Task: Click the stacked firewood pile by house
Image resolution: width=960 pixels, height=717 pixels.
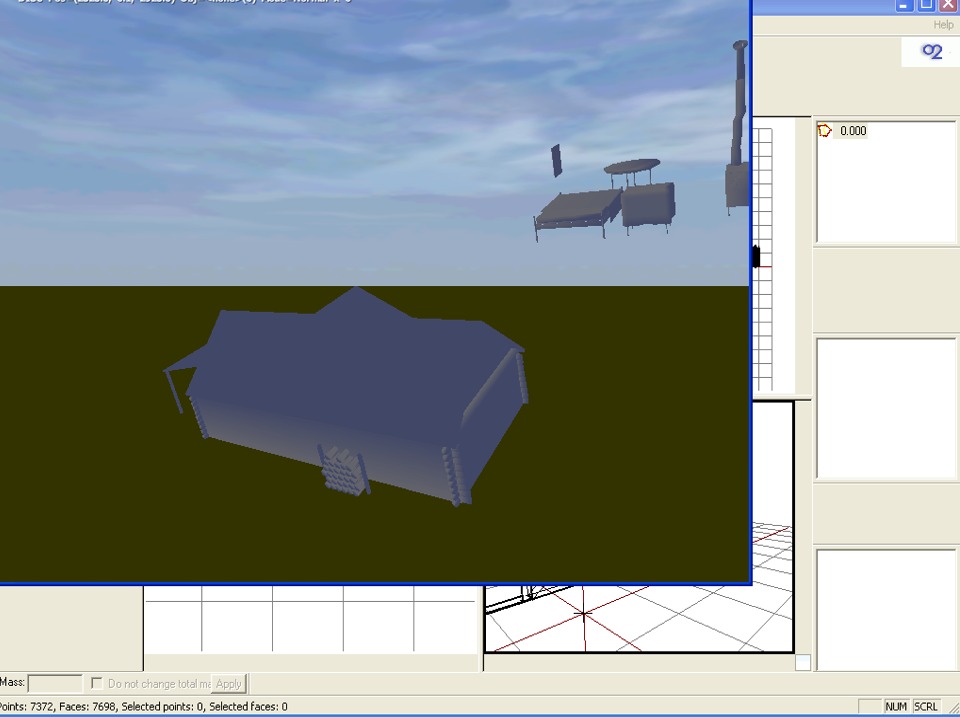Action: click(x=342, y=470)
